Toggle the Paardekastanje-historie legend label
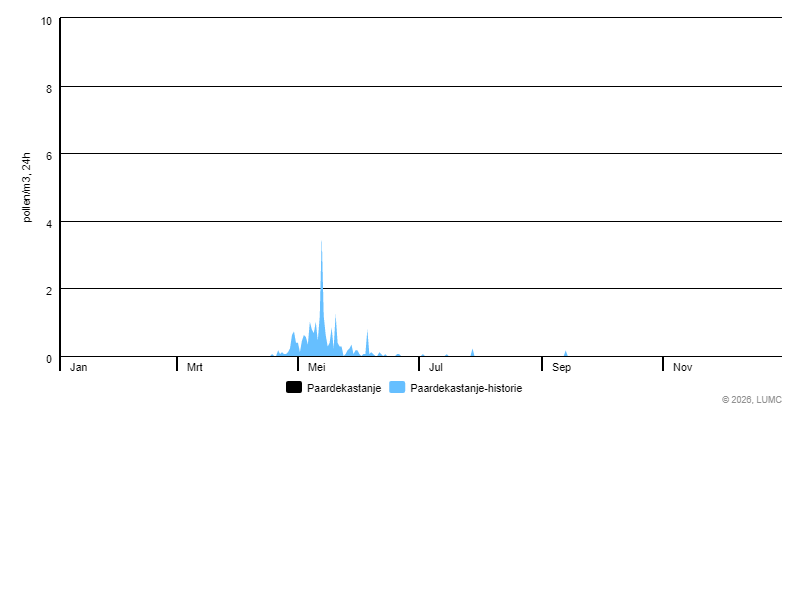 (466, 388)
